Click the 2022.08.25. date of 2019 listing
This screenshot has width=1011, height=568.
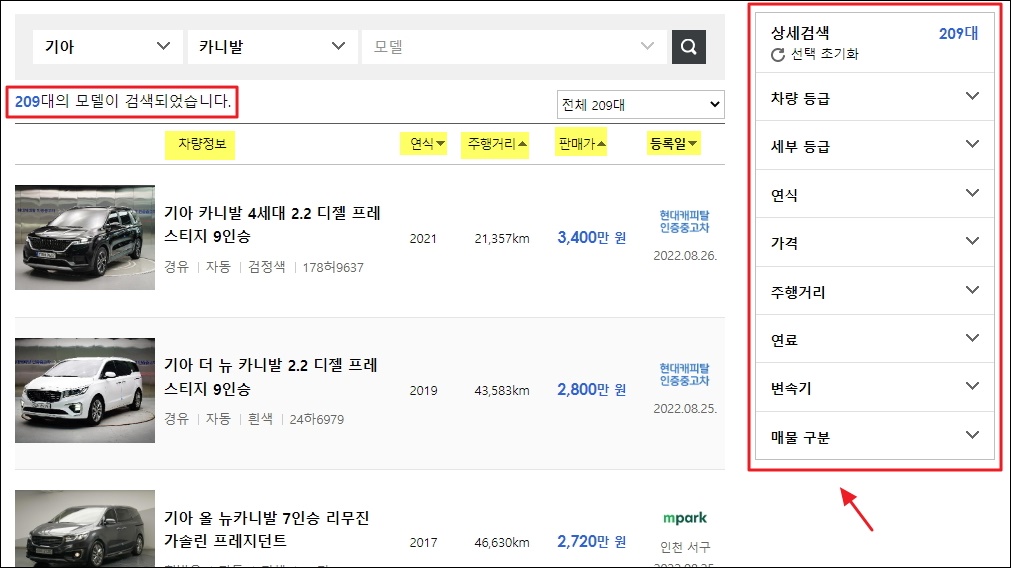pos(685,409)
